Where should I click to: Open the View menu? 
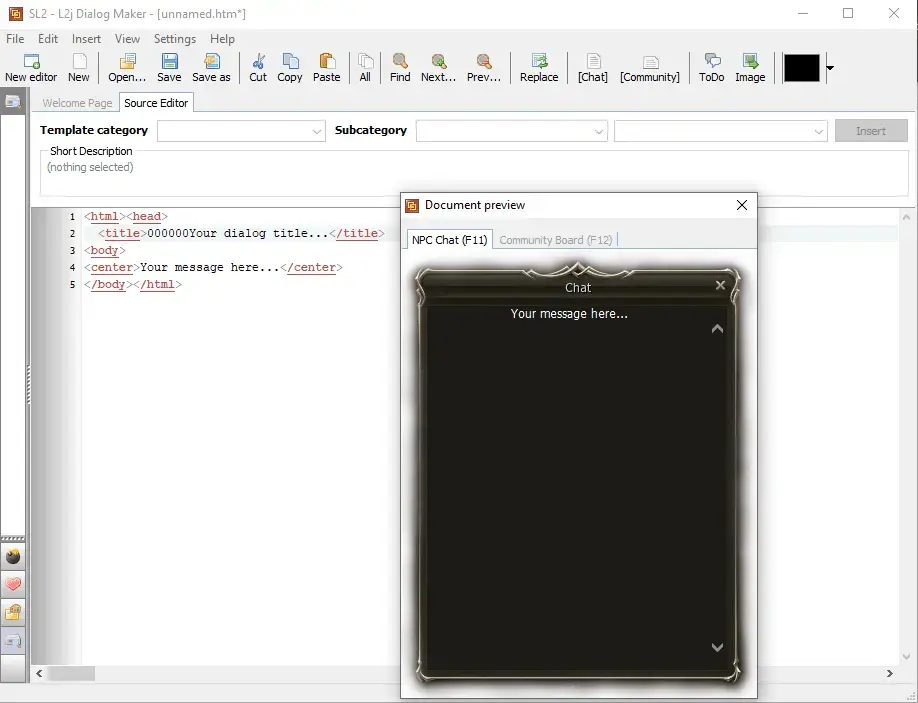tap(127, 39)
